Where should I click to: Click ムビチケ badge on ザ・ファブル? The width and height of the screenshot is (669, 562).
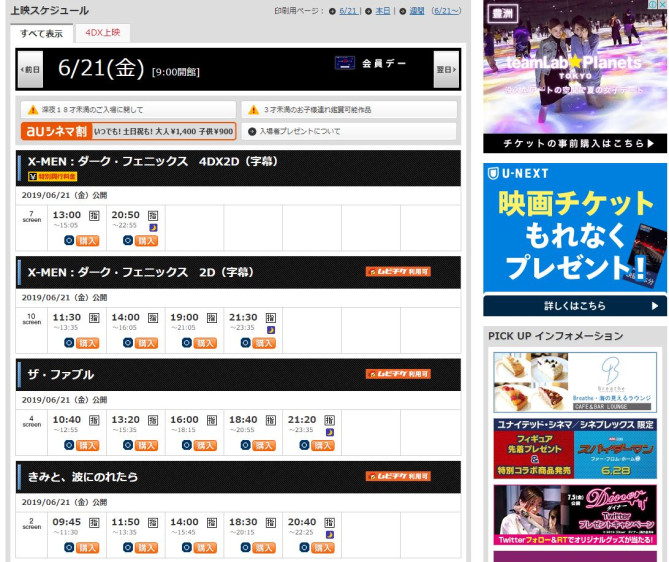pyautogui.click(x=398, y=374)
